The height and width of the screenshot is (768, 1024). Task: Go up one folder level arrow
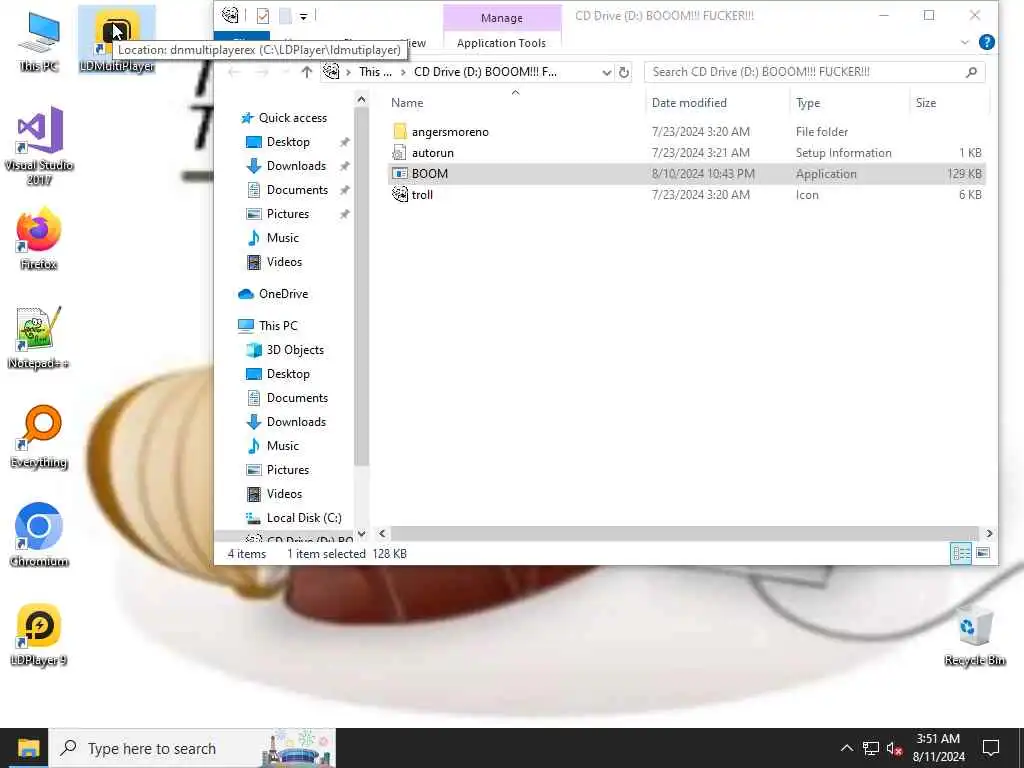pos(307,72)
